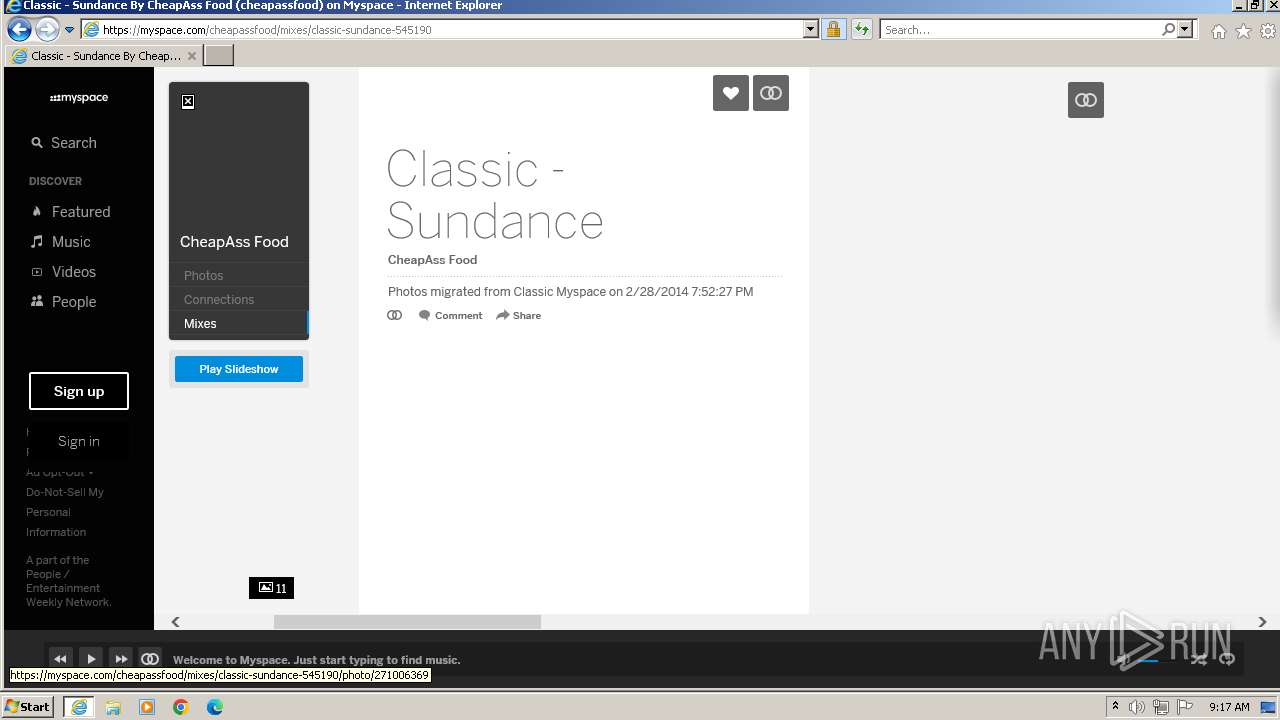Open the CheapAss Food author link

pyautogui.click(x=432, y=259)
